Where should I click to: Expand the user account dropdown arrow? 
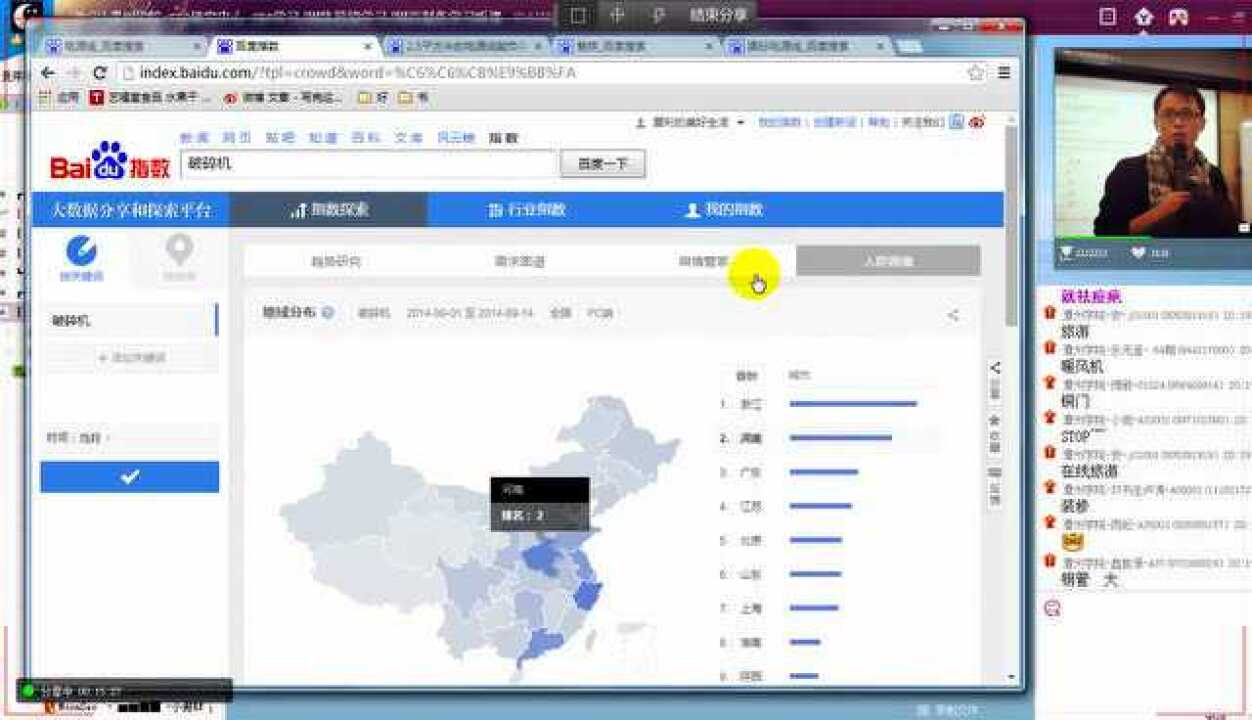pos(741,122)
